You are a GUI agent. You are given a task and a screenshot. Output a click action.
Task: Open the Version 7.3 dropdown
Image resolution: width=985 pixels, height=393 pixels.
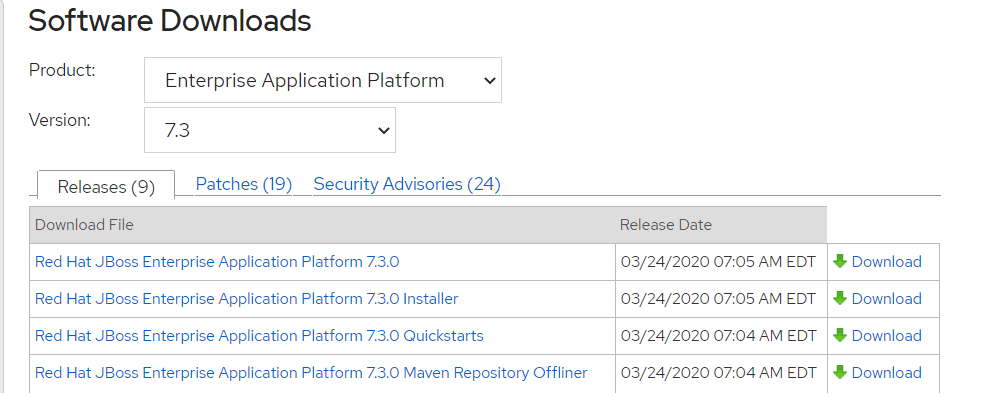pyautogui.click(x=270, y=130)
